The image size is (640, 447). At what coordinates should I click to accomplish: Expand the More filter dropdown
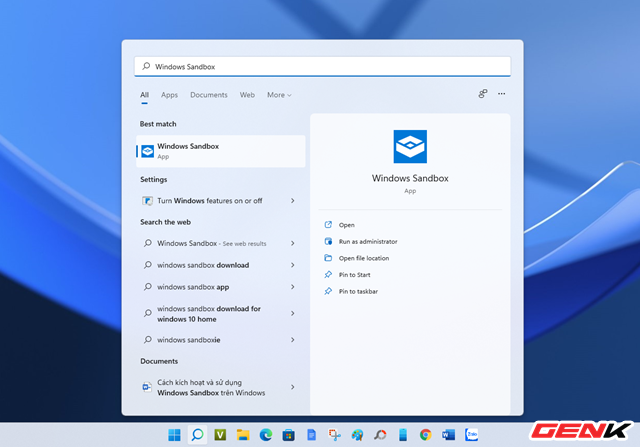(x=279, y=95)
